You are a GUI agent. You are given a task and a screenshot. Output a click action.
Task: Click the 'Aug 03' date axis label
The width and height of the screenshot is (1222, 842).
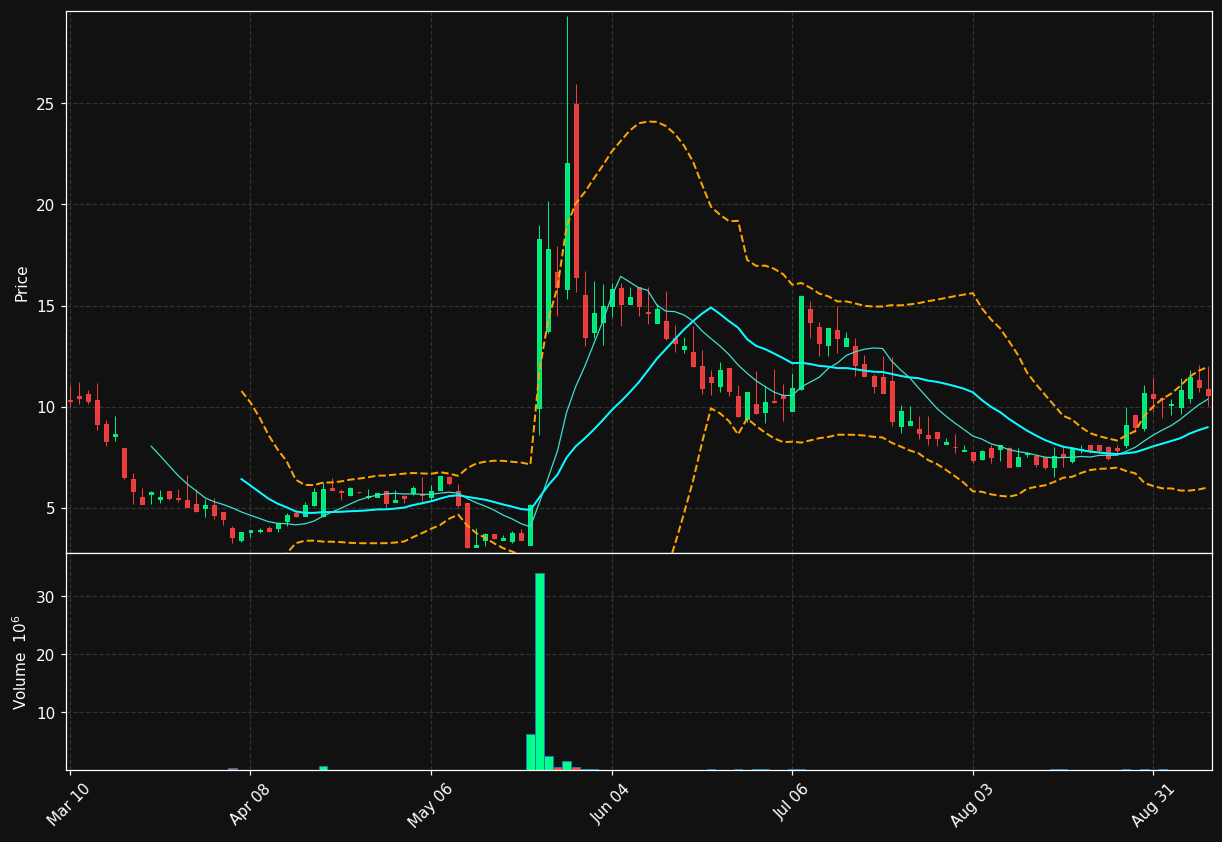pyautogui.click(x=972, y=805)
